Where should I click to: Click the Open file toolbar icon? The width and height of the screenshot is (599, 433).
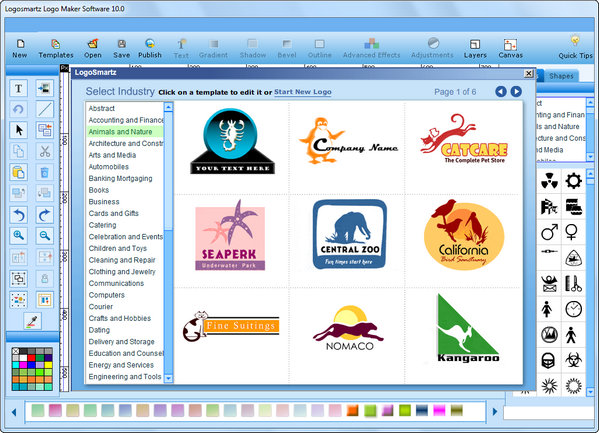point(93,49)
